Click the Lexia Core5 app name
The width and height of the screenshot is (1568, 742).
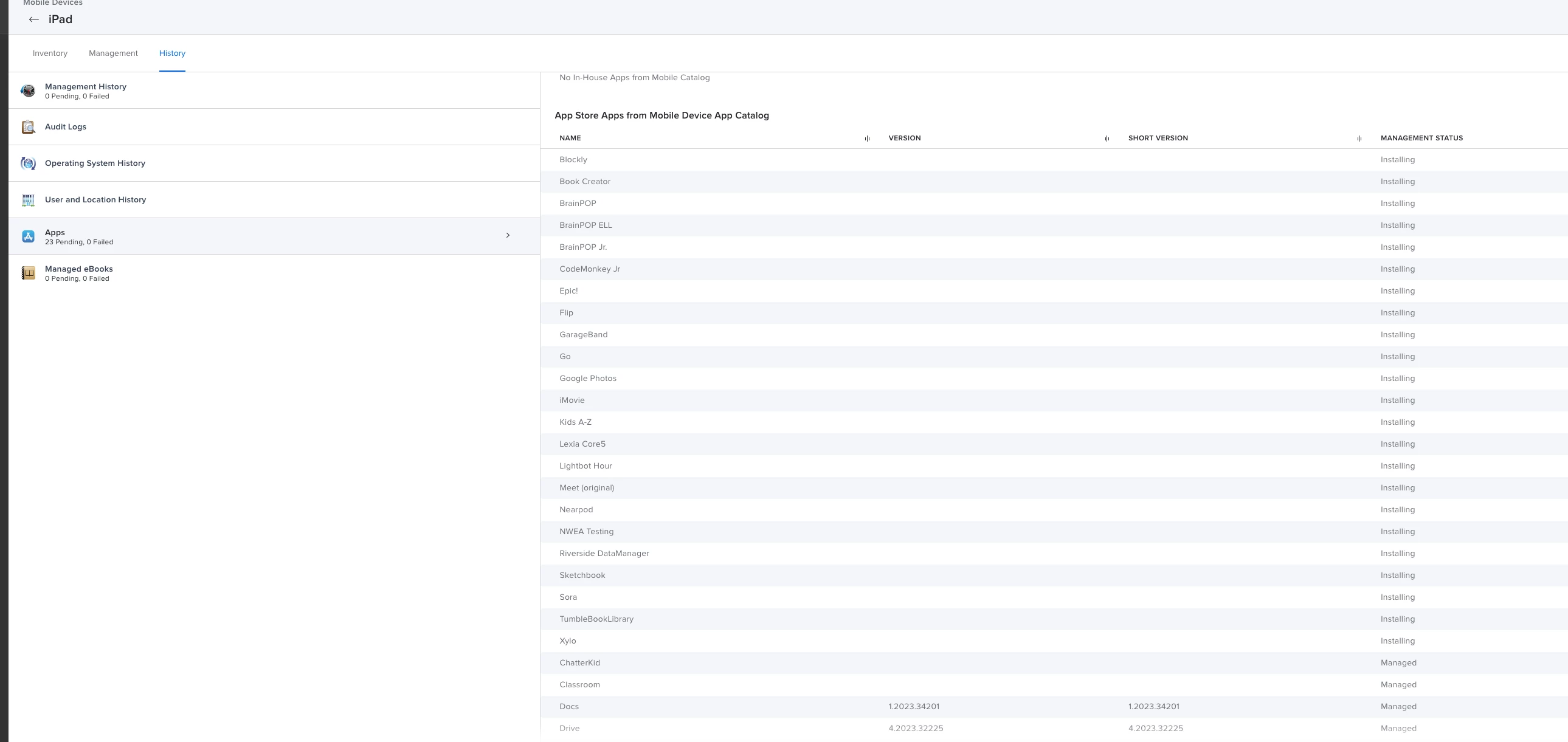(582, 445)
